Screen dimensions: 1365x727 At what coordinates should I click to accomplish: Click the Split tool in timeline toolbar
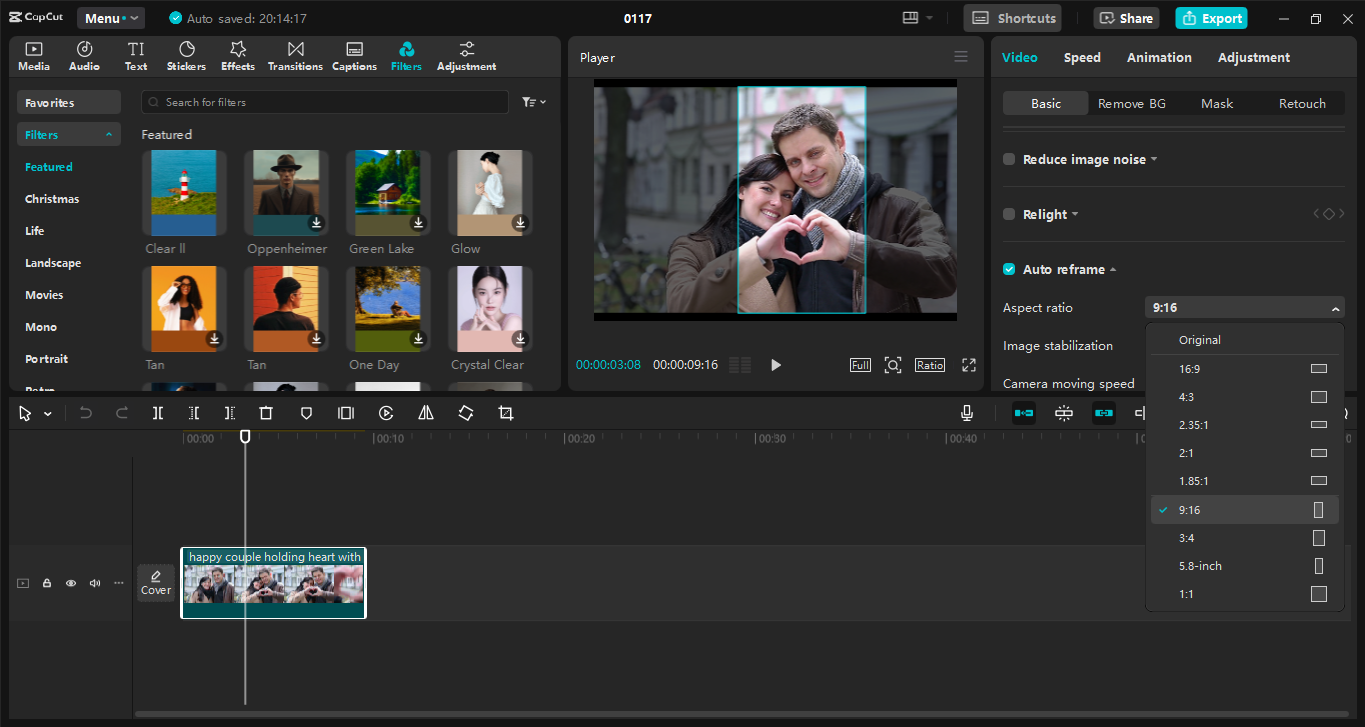click(158, 413)
